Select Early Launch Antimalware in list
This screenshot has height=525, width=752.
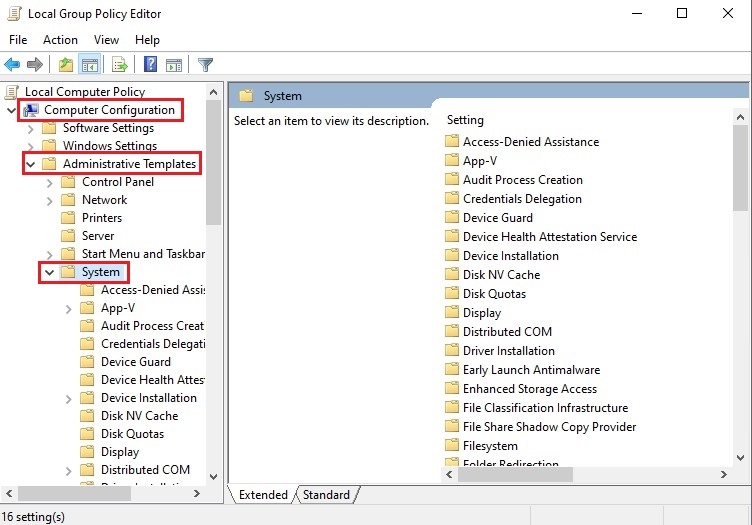[531, 370]
